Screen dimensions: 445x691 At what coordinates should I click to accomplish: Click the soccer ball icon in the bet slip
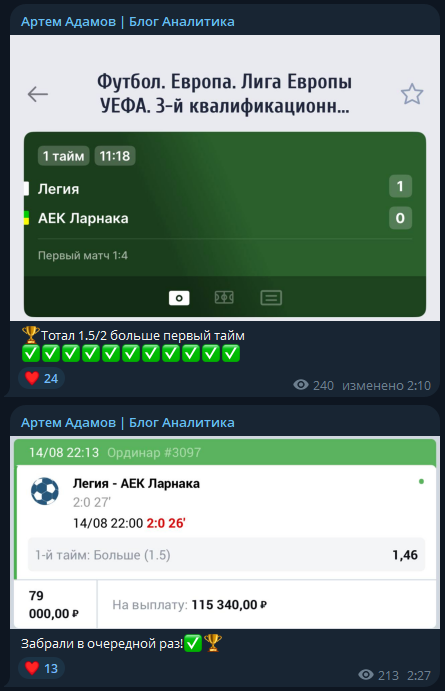coord(45,491)
